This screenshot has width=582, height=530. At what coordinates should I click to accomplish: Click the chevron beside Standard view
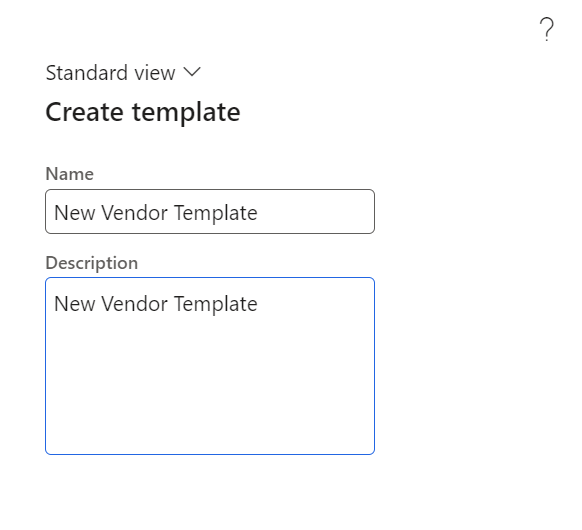[192, 72]
